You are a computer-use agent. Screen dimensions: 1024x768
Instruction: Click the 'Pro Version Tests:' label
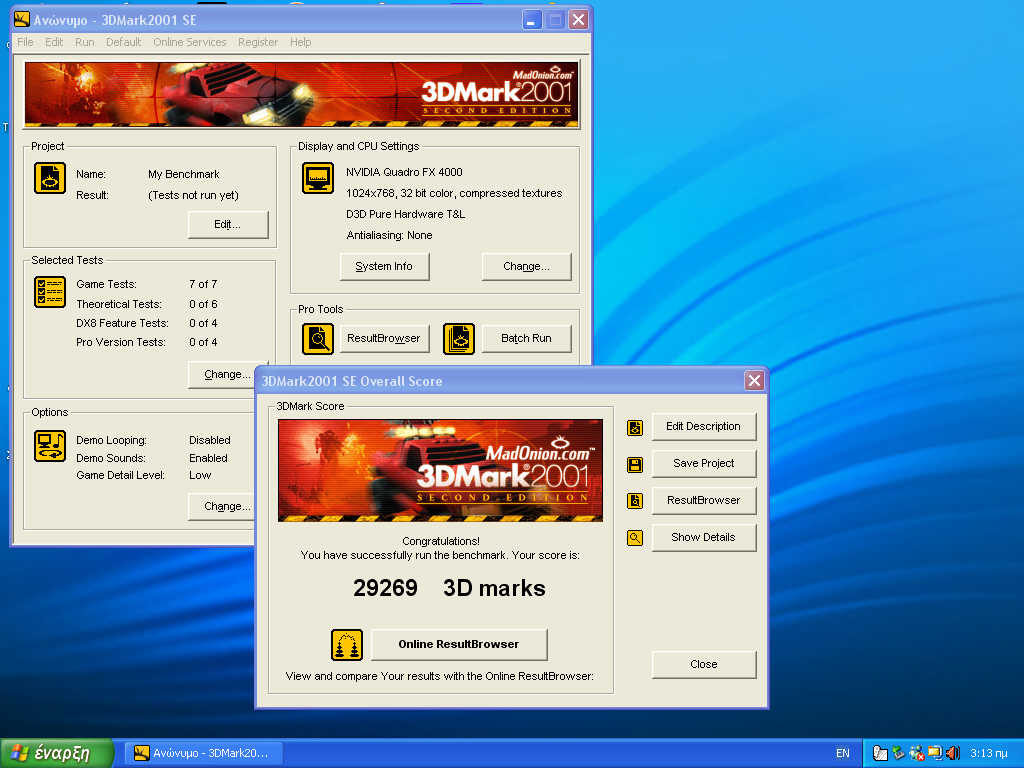click(121, 342)
